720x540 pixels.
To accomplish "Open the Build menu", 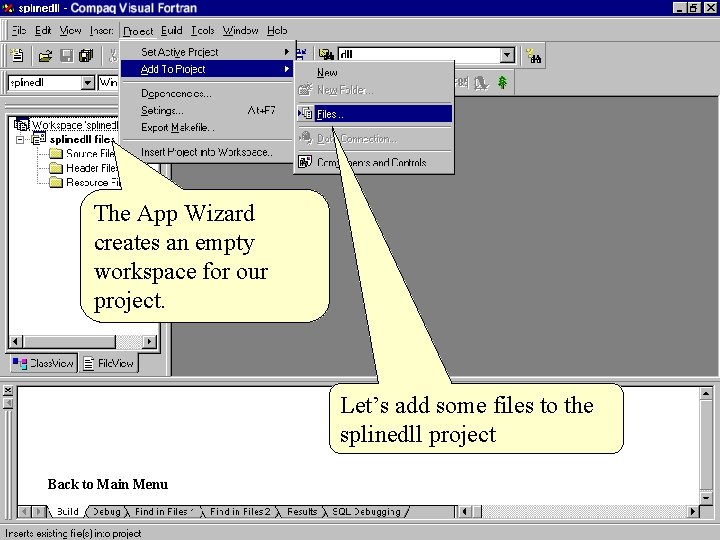I will 172,30.
